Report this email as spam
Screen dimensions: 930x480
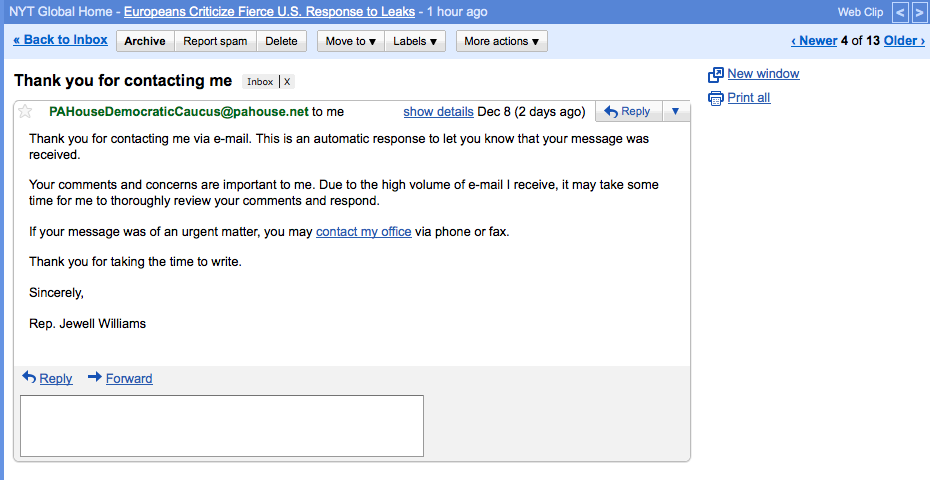pos(215,41)
